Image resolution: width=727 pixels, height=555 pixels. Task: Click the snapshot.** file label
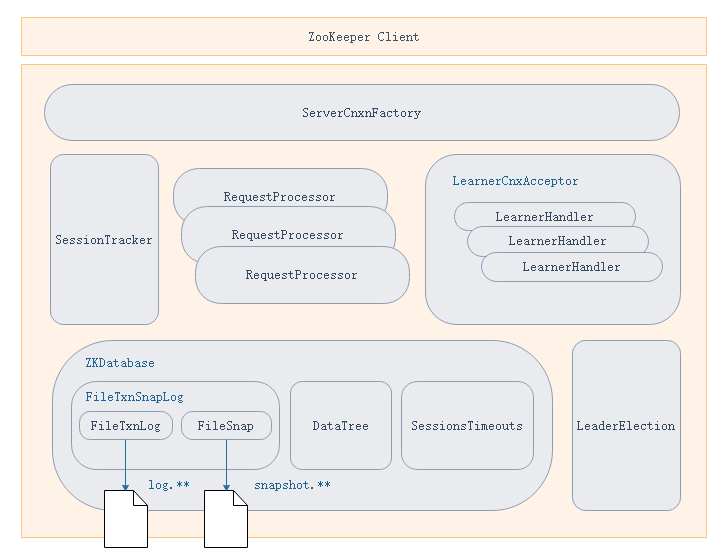pyautogui.click(x=292, y=485)
